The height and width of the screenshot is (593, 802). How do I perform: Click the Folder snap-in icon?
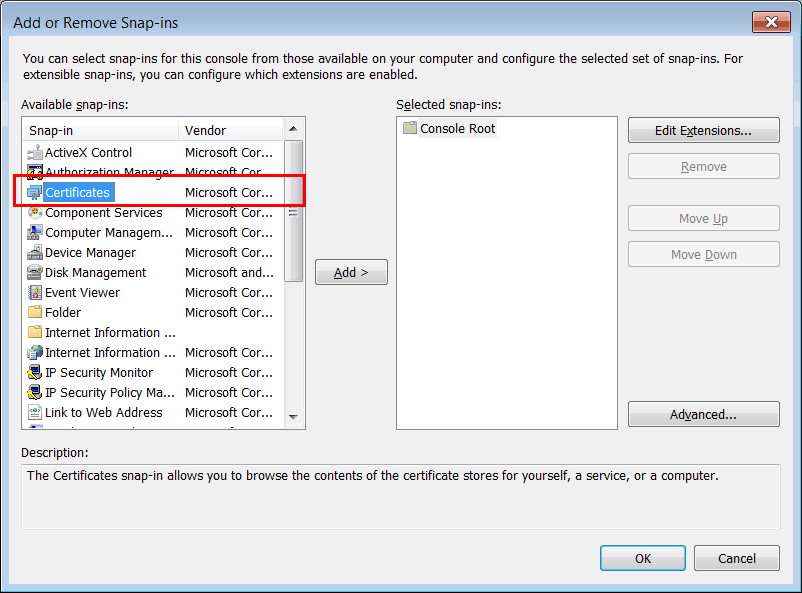click(x=35, y=312)
